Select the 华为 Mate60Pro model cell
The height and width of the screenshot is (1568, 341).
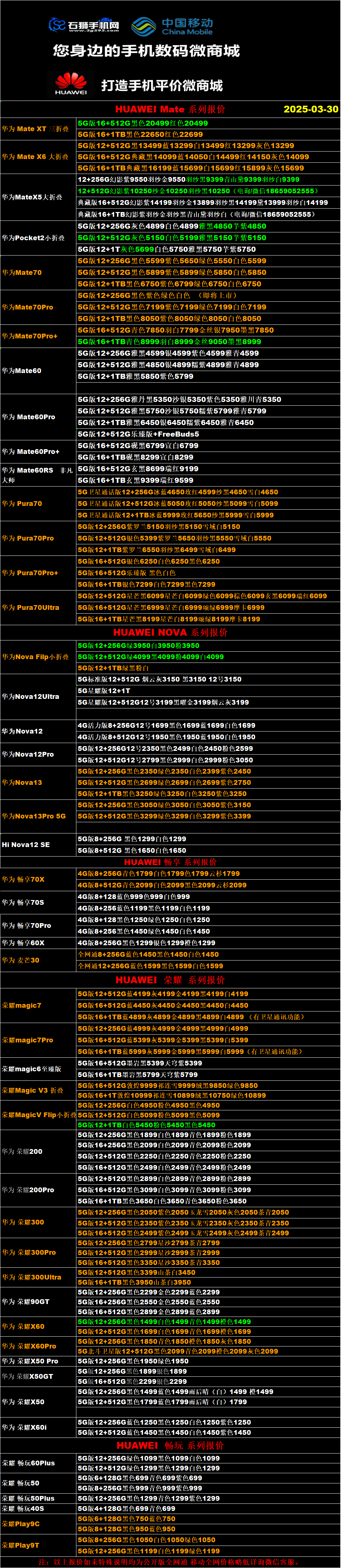coord(38,417)
